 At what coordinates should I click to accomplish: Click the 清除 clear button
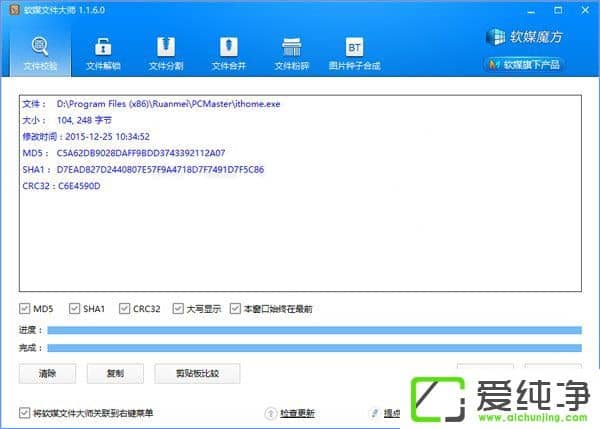point(47,373)
